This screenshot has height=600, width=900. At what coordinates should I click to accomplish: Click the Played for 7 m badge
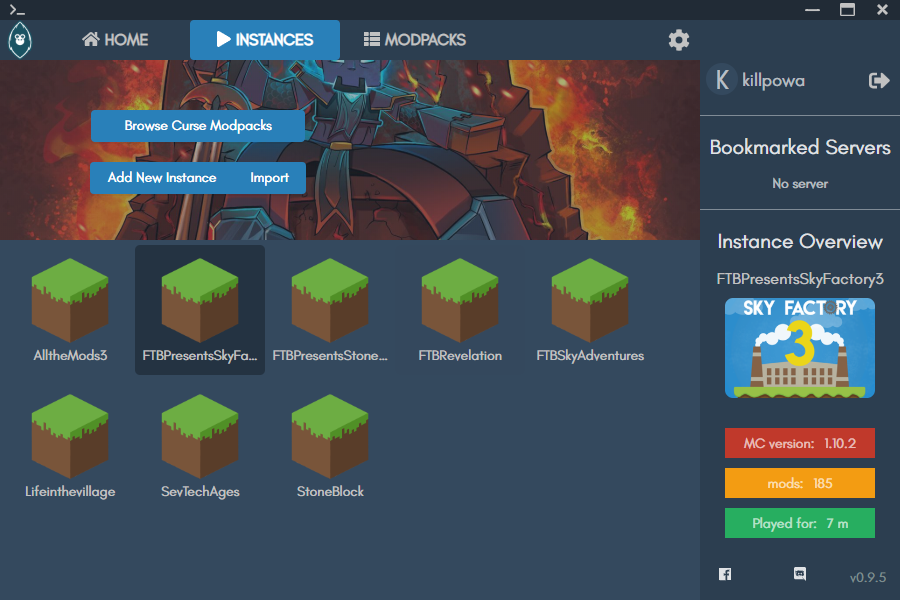(800, 524)
